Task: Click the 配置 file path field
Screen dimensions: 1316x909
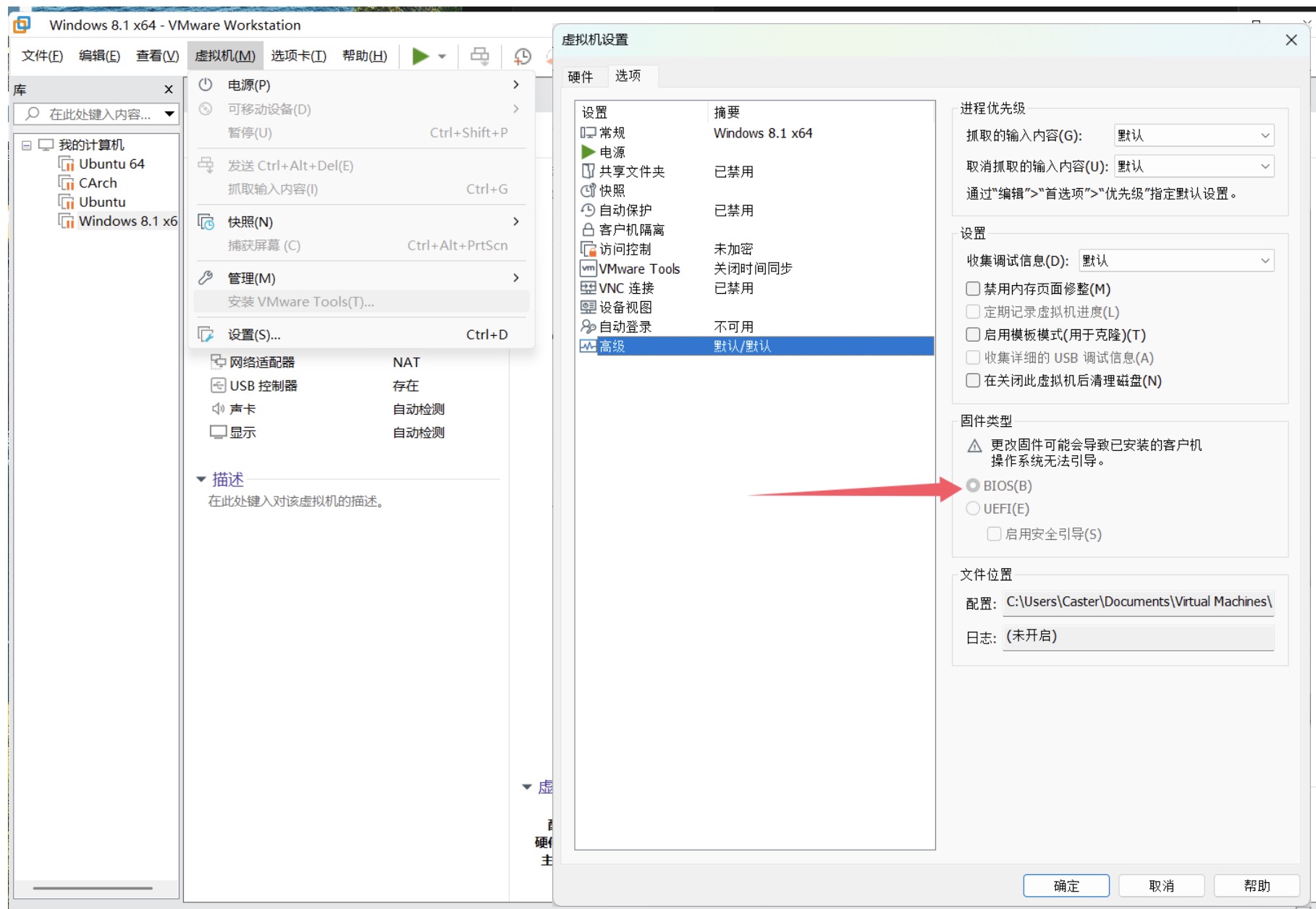Action: [1138, 602]
